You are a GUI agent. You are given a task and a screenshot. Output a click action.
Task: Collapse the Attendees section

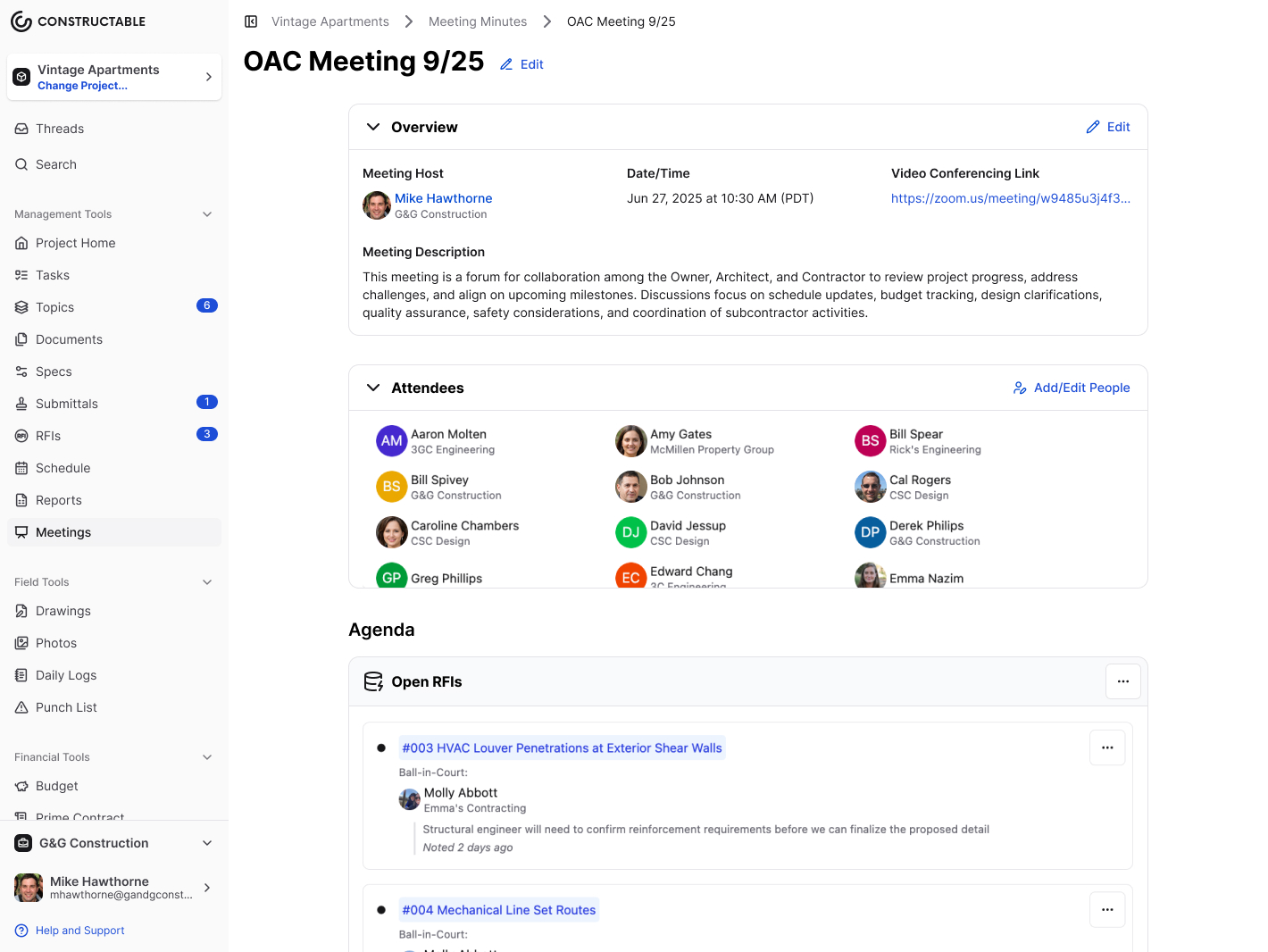[x=373, y=388]
